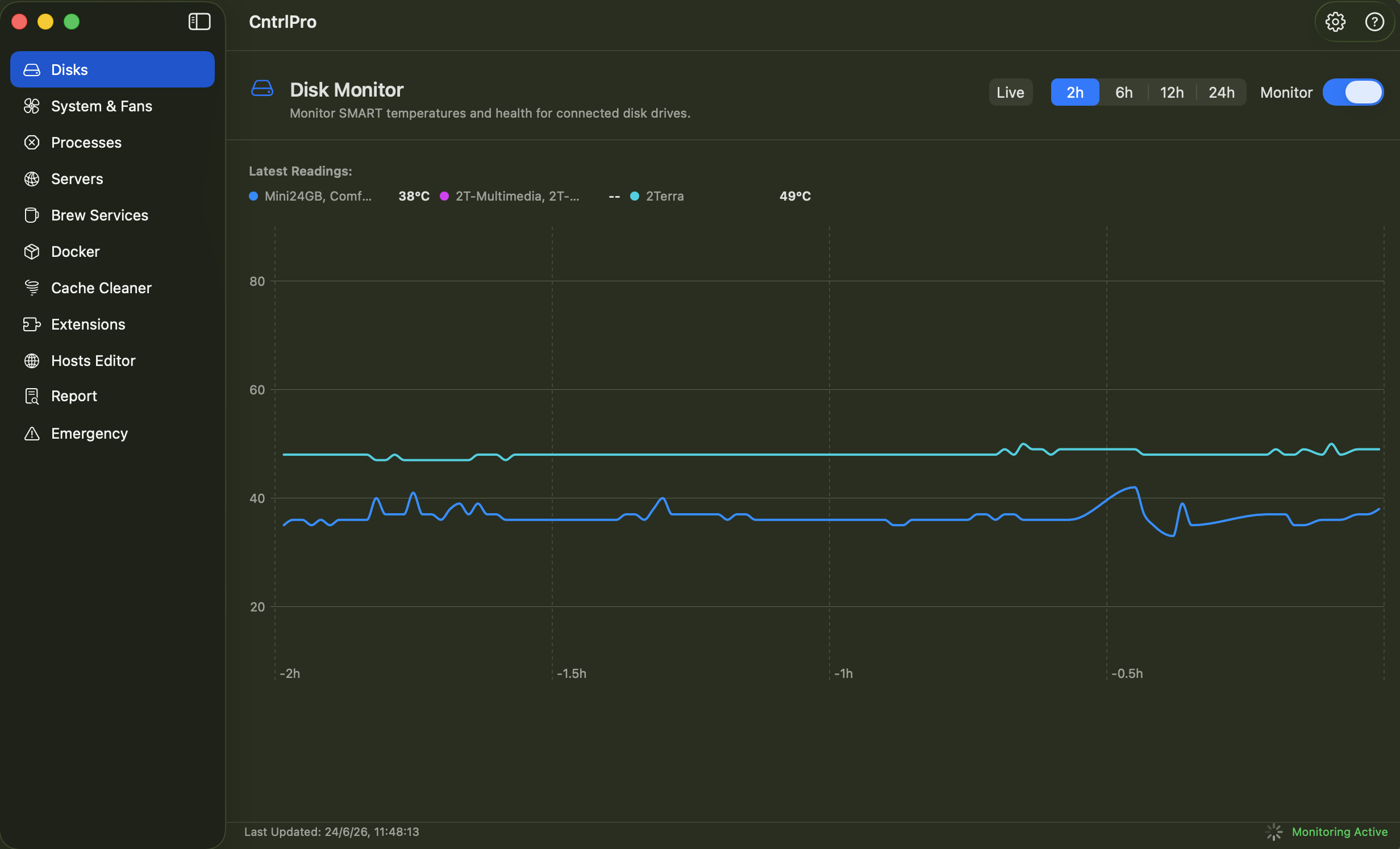The width and height of the screenshot is (1400, 849).
Task: Click the Cache Cleaner tornado icon
Action: pos(32,288)
